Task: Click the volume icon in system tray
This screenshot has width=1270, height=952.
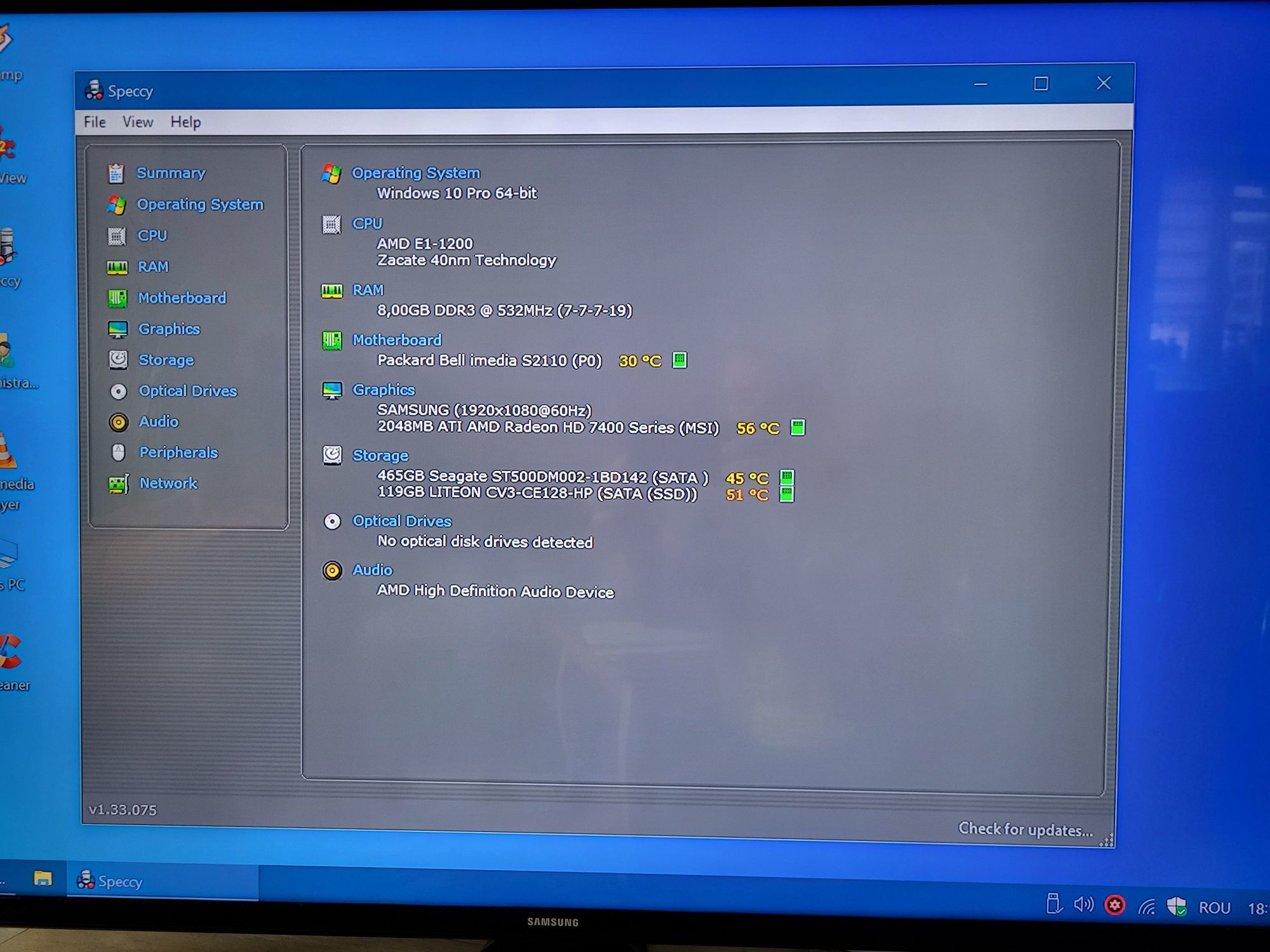Action: pyautogui.click(x=1083, y=904)
